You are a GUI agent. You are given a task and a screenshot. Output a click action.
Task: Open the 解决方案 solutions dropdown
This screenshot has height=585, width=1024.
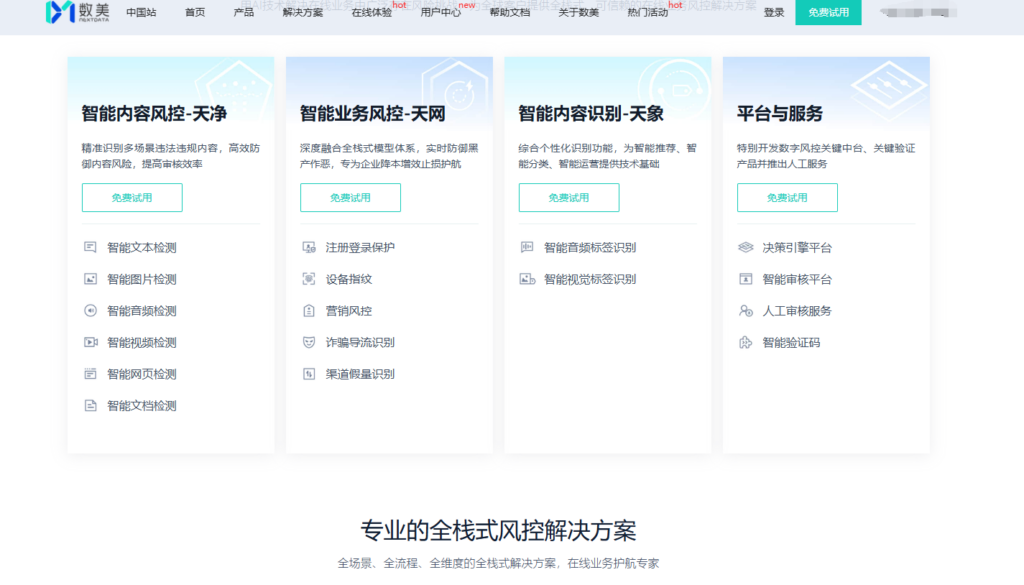coord(304,15)
